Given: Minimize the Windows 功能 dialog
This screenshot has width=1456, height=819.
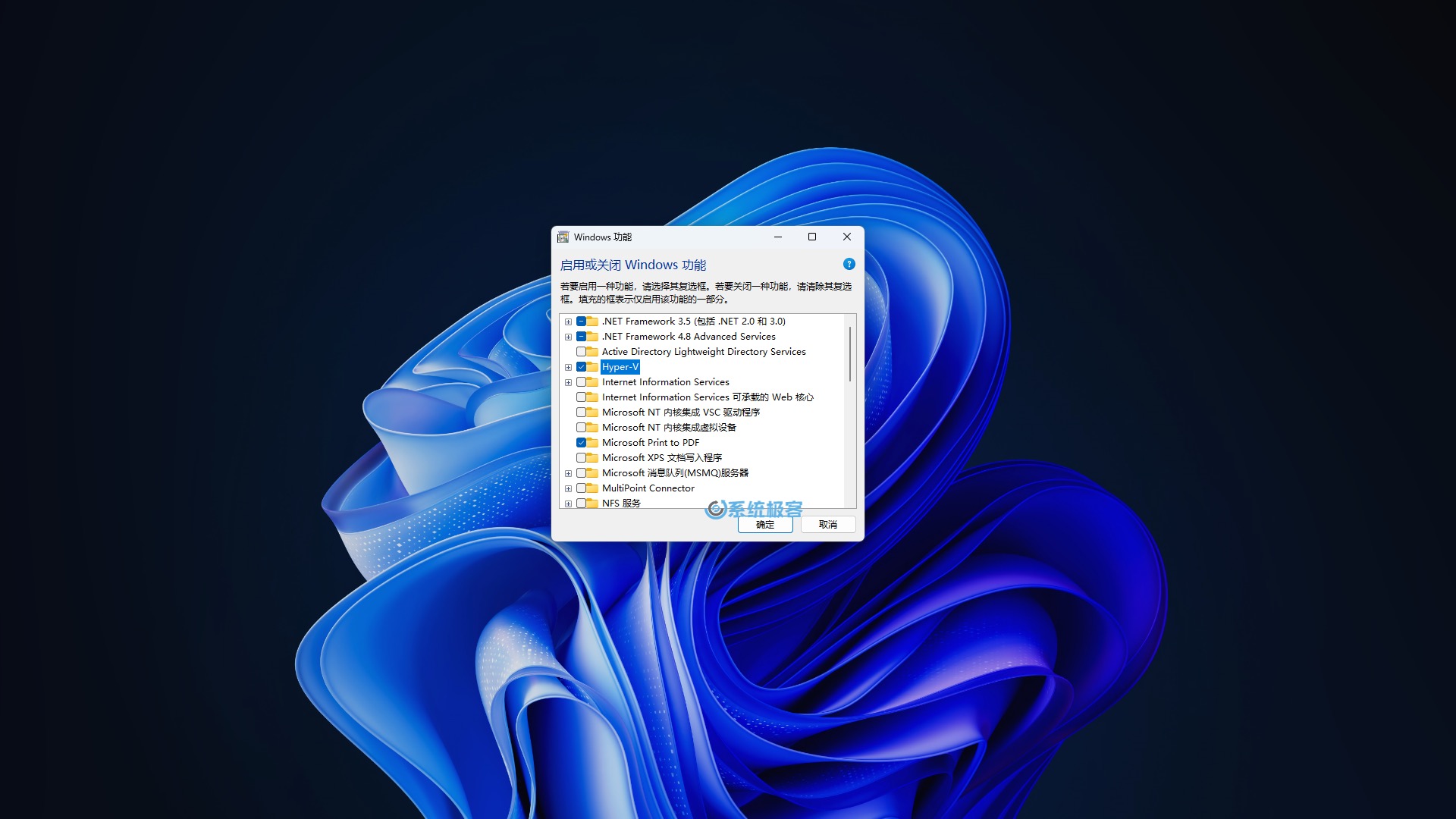Looking at the screenshot, I should [777, 237].
